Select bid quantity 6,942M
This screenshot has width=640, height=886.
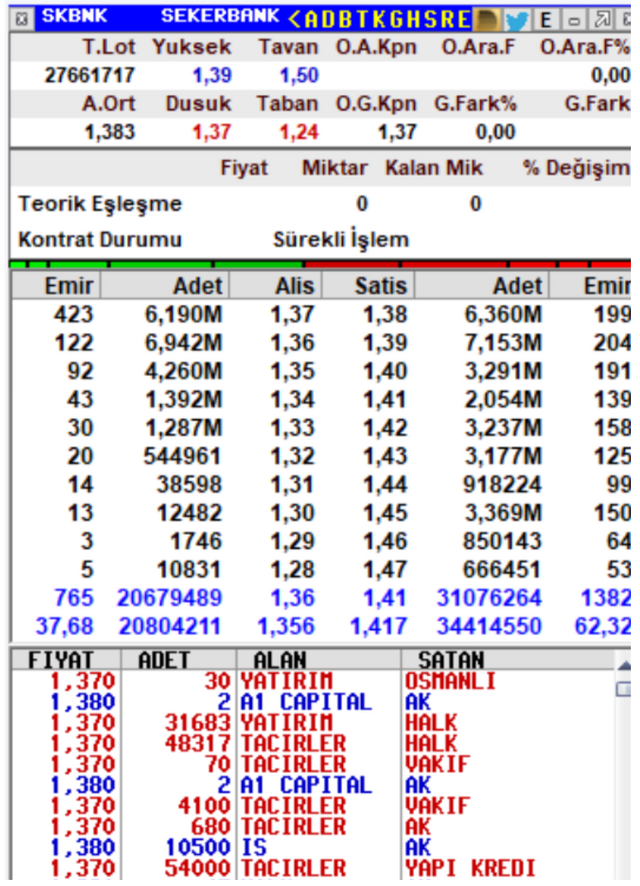tap(184, 343)
